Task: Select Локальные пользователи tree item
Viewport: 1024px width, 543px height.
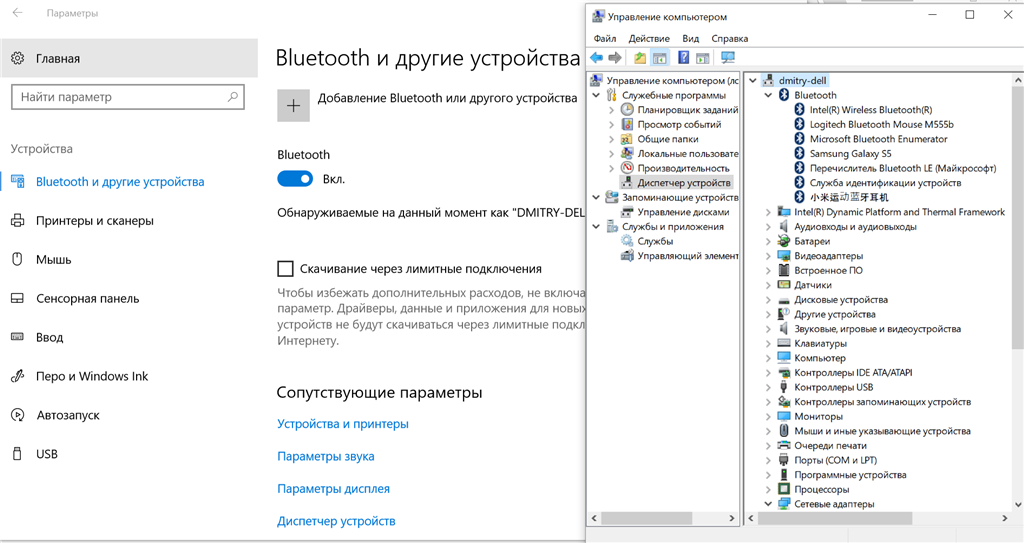Action: (688, 154)
